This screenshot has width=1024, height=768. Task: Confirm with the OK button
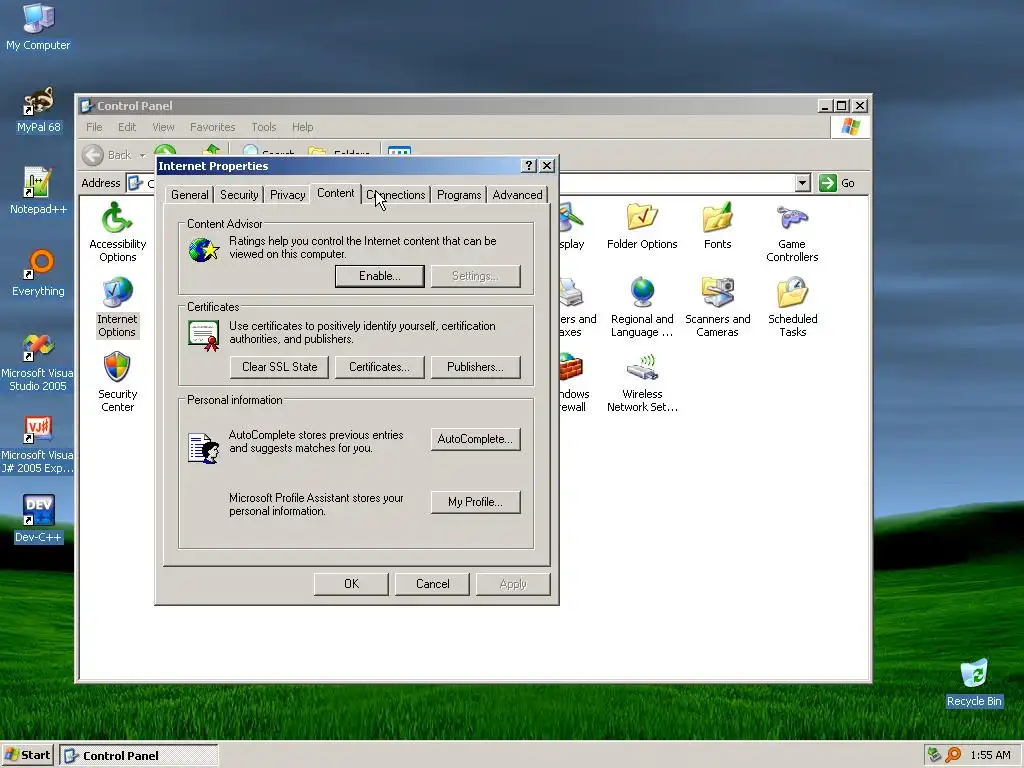pos(351,584)
